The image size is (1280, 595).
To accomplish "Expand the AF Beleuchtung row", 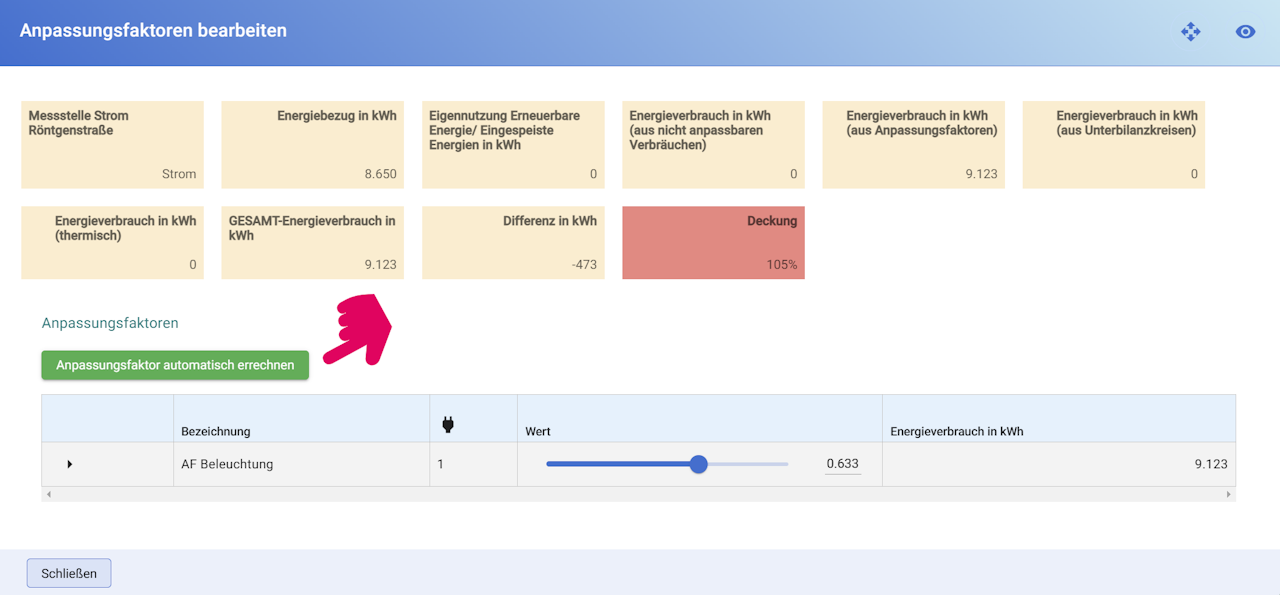I will (x=70, y=464).
